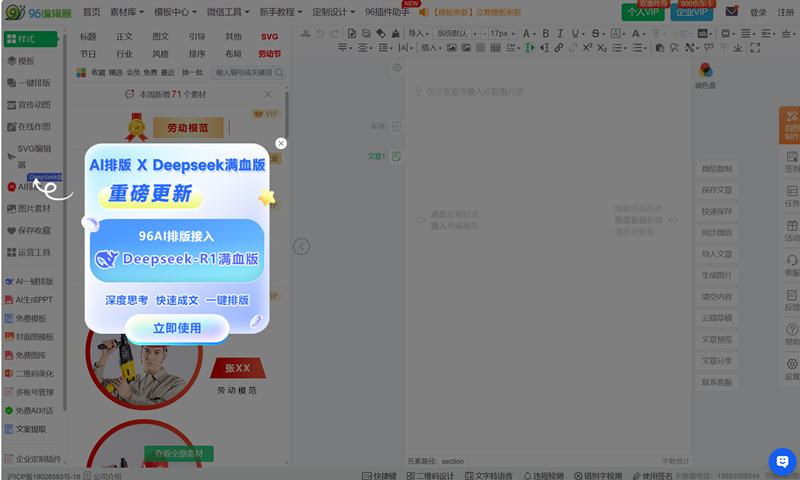This screenshot has width=800, height=480.
Task: Click the blue chat support bubble icon
Action: click(782, 462)
